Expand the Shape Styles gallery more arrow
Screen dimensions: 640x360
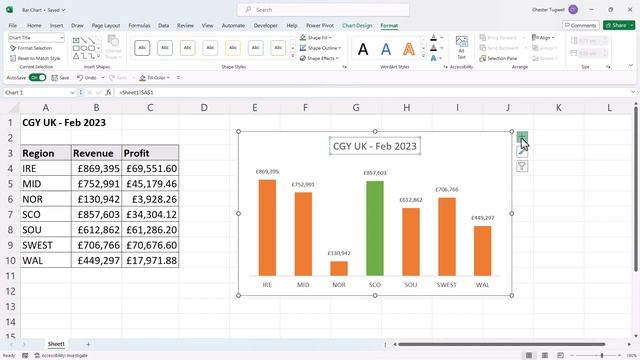pyautogui.click(x=293, y=56)
